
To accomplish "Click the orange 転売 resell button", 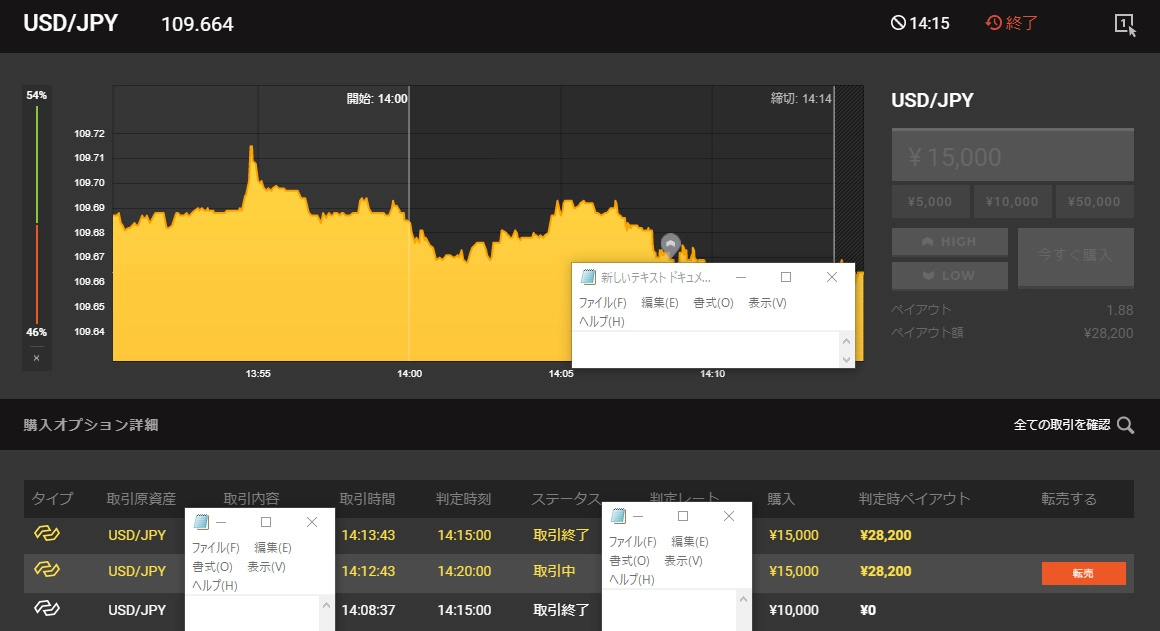I will click(1083, 573).
